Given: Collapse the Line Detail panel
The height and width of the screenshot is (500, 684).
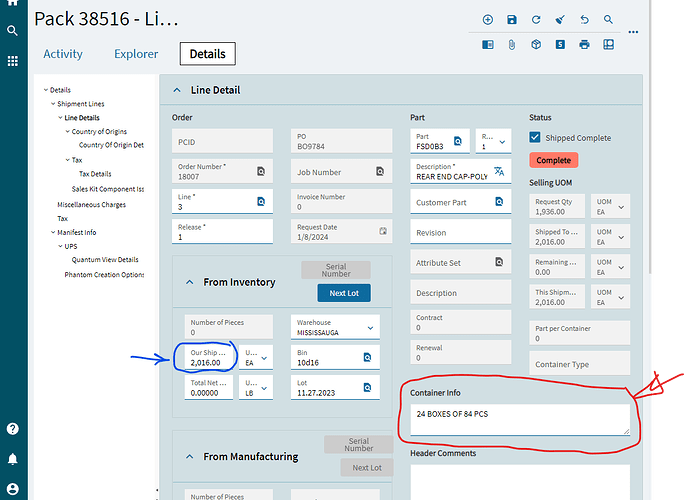Looking at the screenshot, I should [177, 90].
